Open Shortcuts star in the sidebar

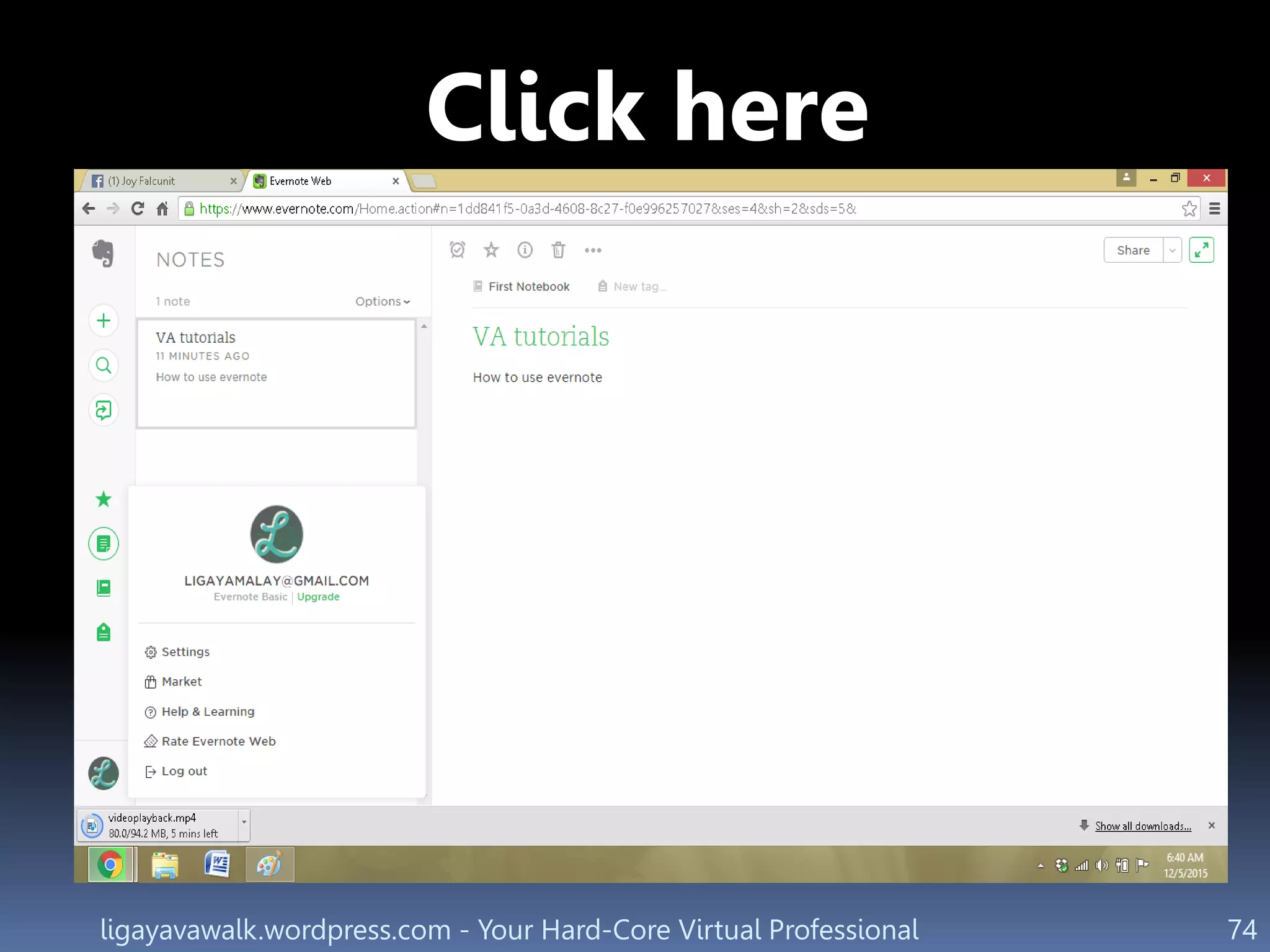coord(104,499)
